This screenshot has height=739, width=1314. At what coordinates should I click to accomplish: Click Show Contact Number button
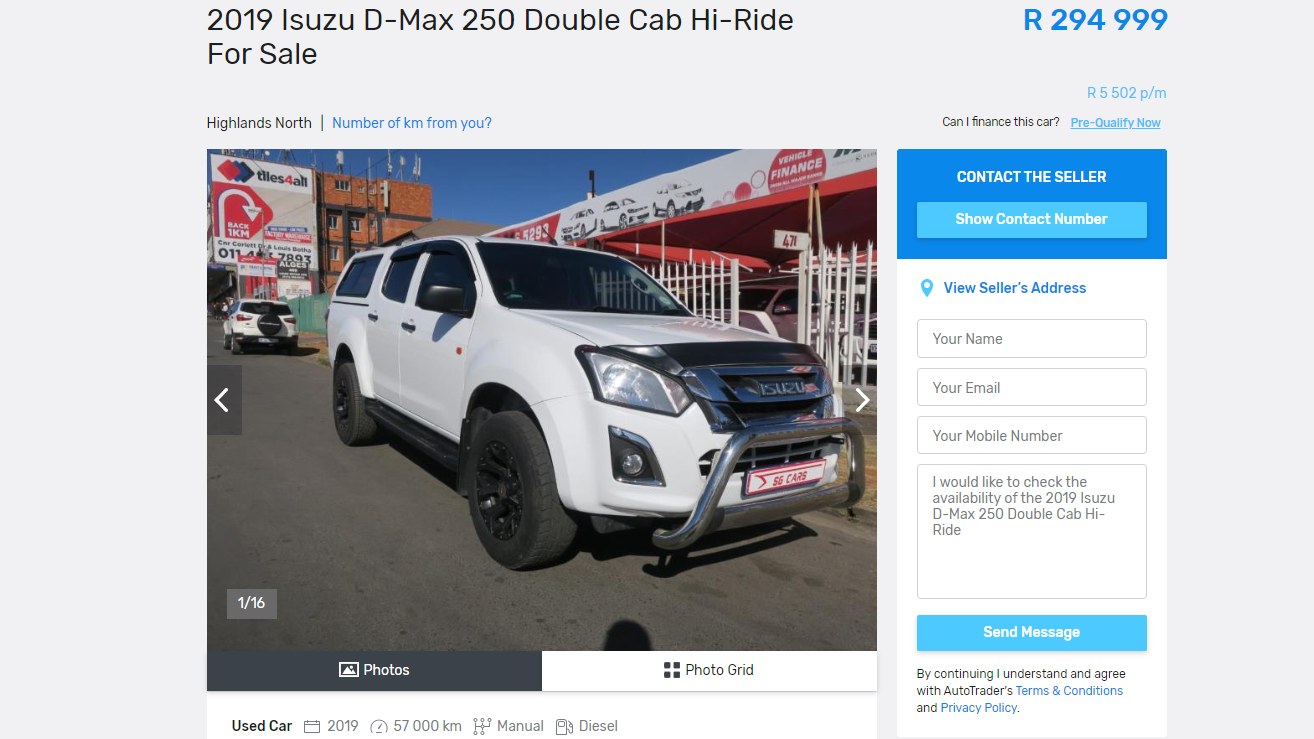(1031, 219)
